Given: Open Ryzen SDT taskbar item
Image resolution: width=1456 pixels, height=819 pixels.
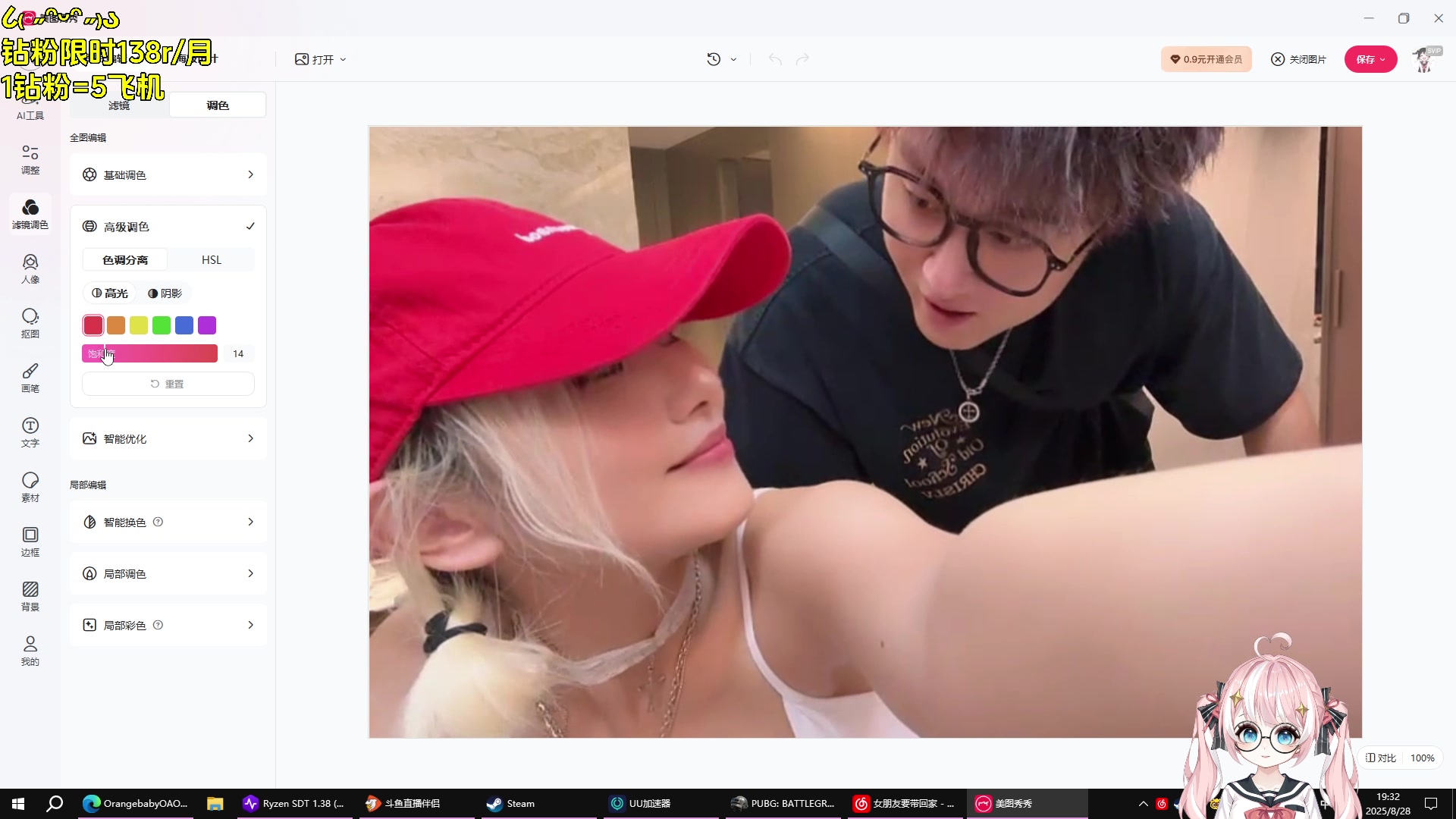Looking at the screenshot, I should (293, 804).
